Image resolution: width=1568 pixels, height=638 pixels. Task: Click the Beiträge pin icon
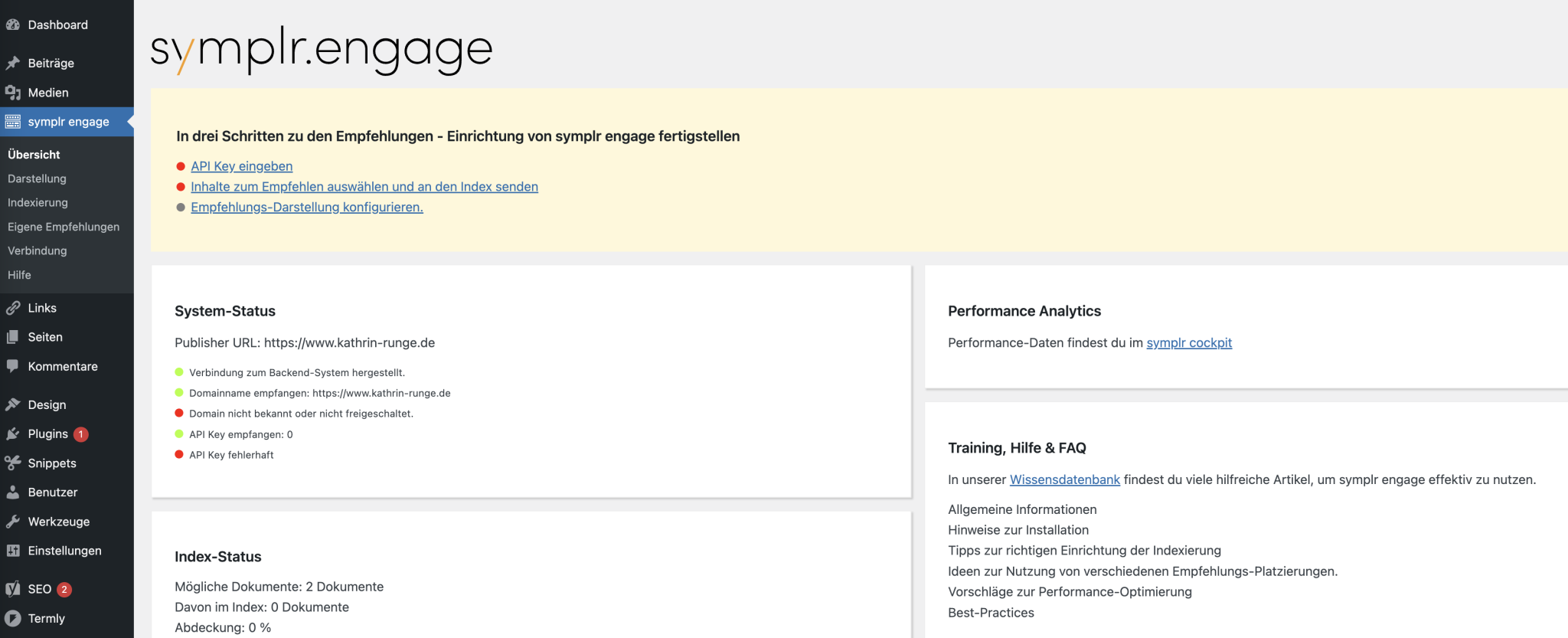tap(12, 63)
